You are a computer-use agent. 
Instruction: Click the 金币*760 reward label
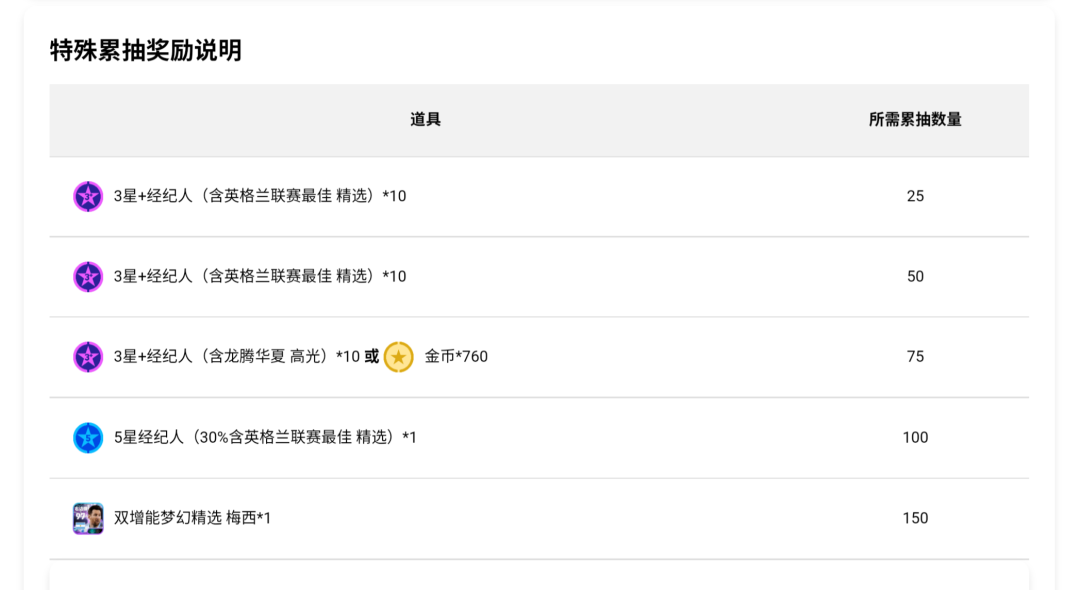pyautogui.click(x=456, y=356)
